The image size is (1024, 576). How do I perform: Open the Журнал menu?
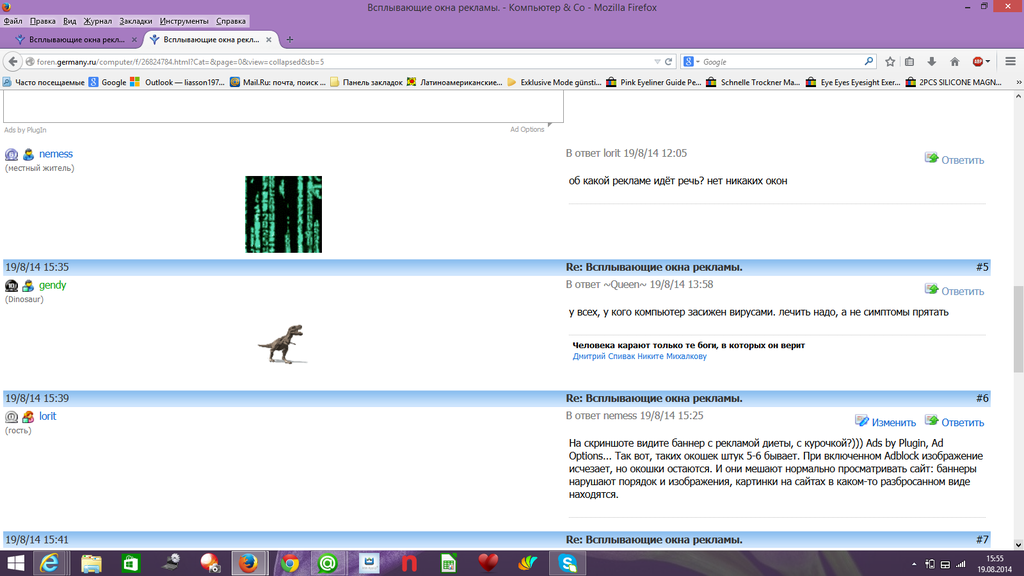click(x=97, y=21)
